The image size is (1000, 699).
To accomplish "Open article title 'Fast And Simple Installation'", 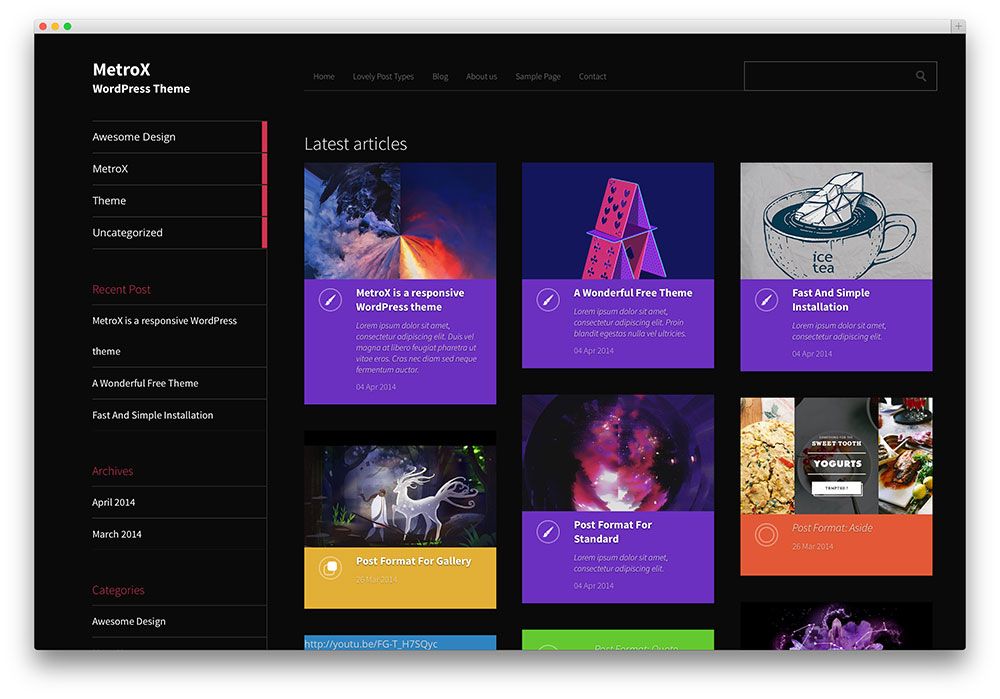I will point(830,300).
